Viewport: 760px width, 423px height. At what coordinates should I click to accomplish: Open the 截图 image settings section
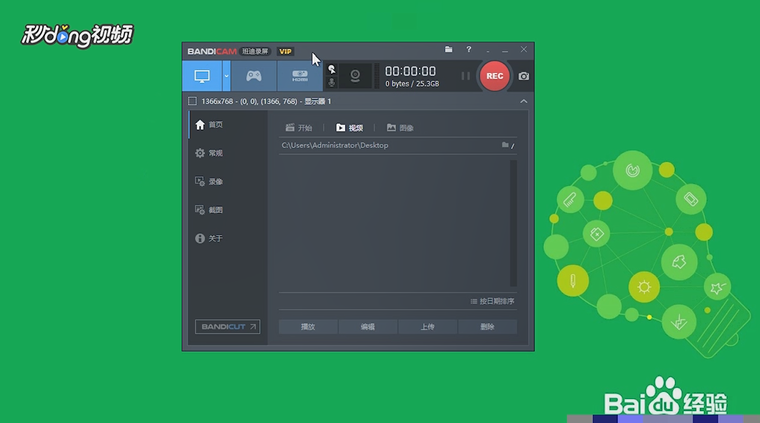coord(228,210)
